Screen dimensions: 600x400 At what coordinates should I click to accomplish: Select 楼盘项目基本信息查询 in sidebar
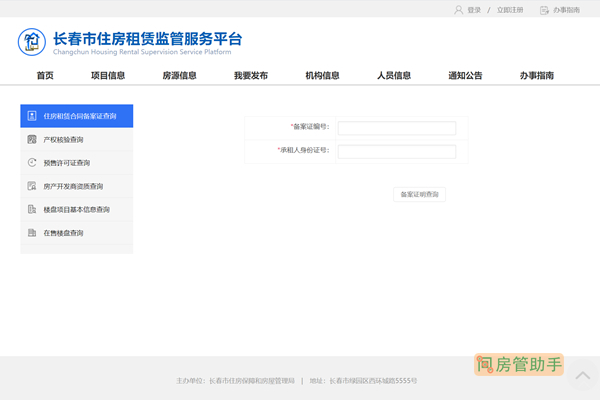click(x=77, y=209)
